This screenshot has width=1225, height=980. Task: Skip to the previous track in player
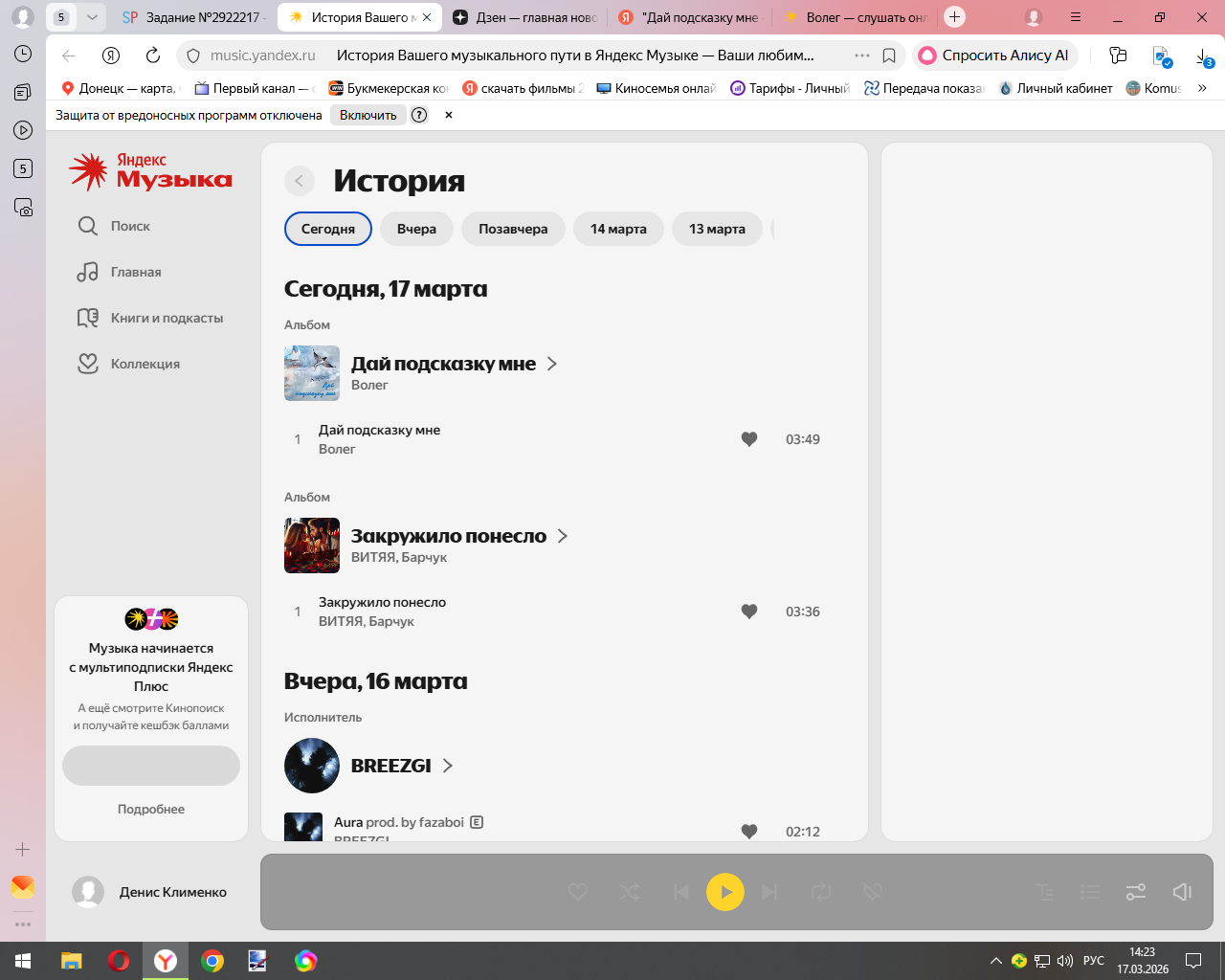point(681,892)
